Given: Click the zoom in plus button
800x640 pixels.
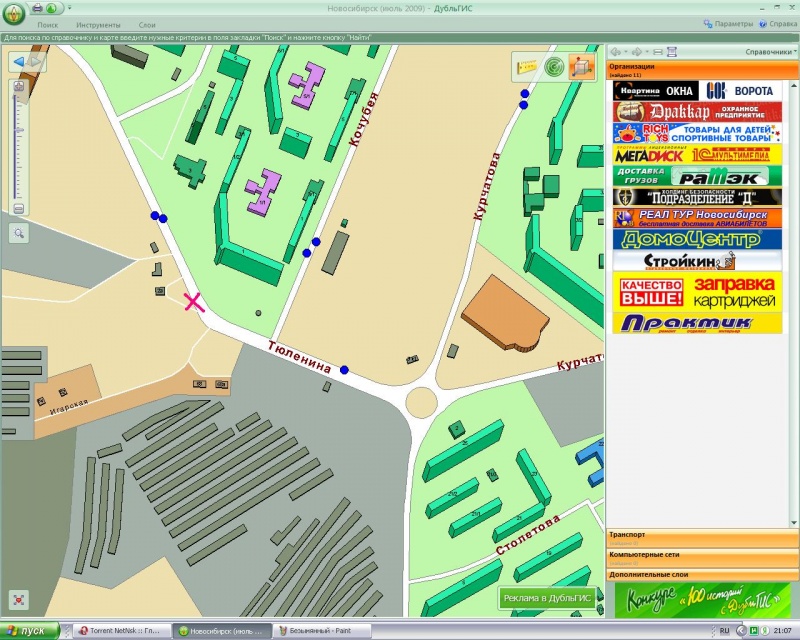Looking at the screenshot, I should coord(18,87).
